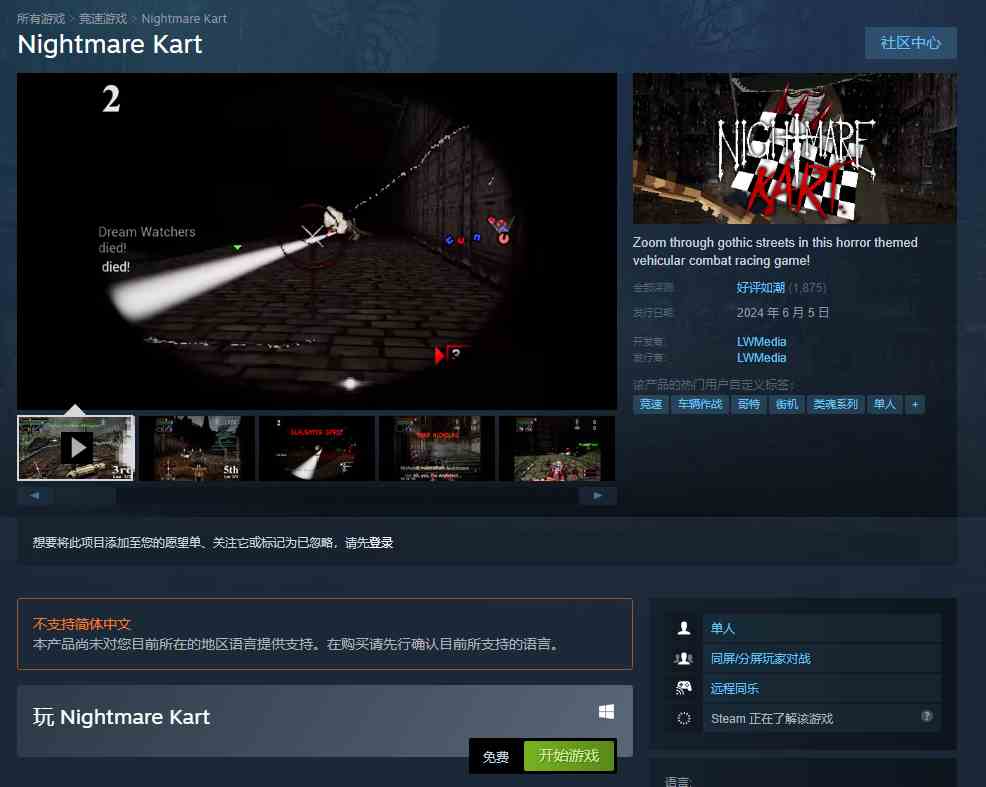The height and width of the screenshot is (787, 986).
Task: Select the second screenshot thumbnail showing 5th
Action: (x=197, y=448)
